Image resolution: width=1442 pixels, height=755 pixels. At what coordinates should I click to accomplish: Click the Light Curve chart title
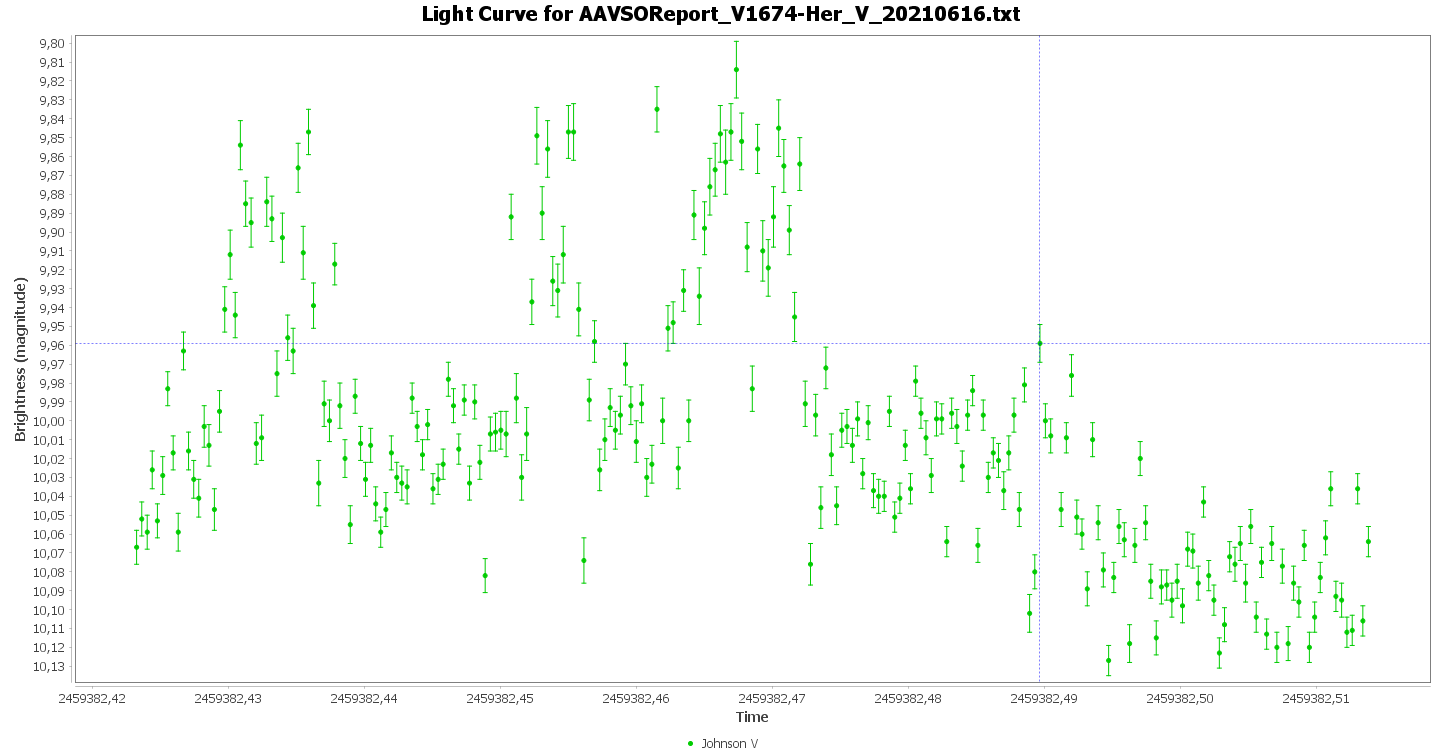(x=720, y=14)
